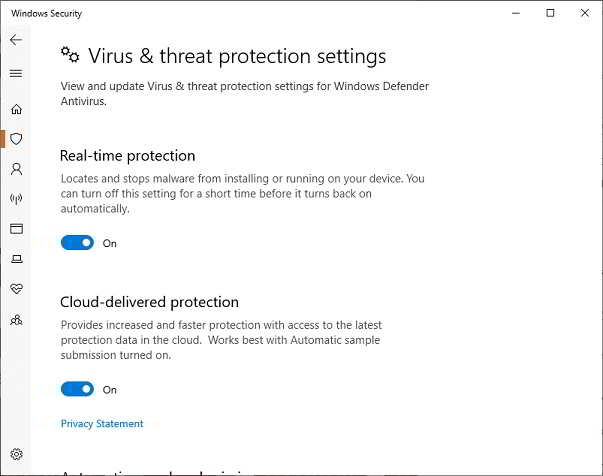The image size is (603, 476).
Task: Open the Home section icon
Action: [x=16, y=109]
